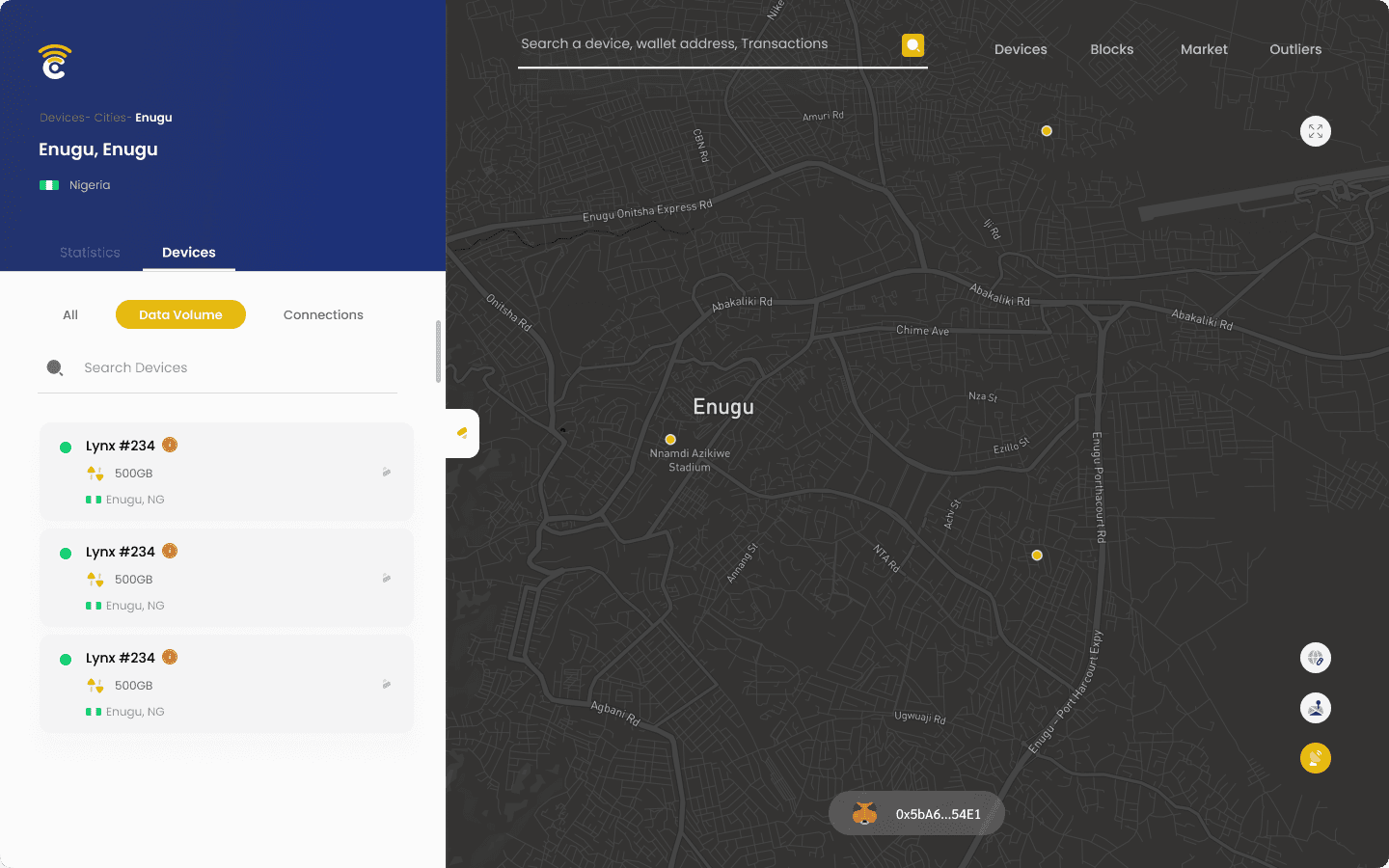
Task: Click the green status dot on third Lynx card
Action: pyautogui.click(x=66, y=660)
